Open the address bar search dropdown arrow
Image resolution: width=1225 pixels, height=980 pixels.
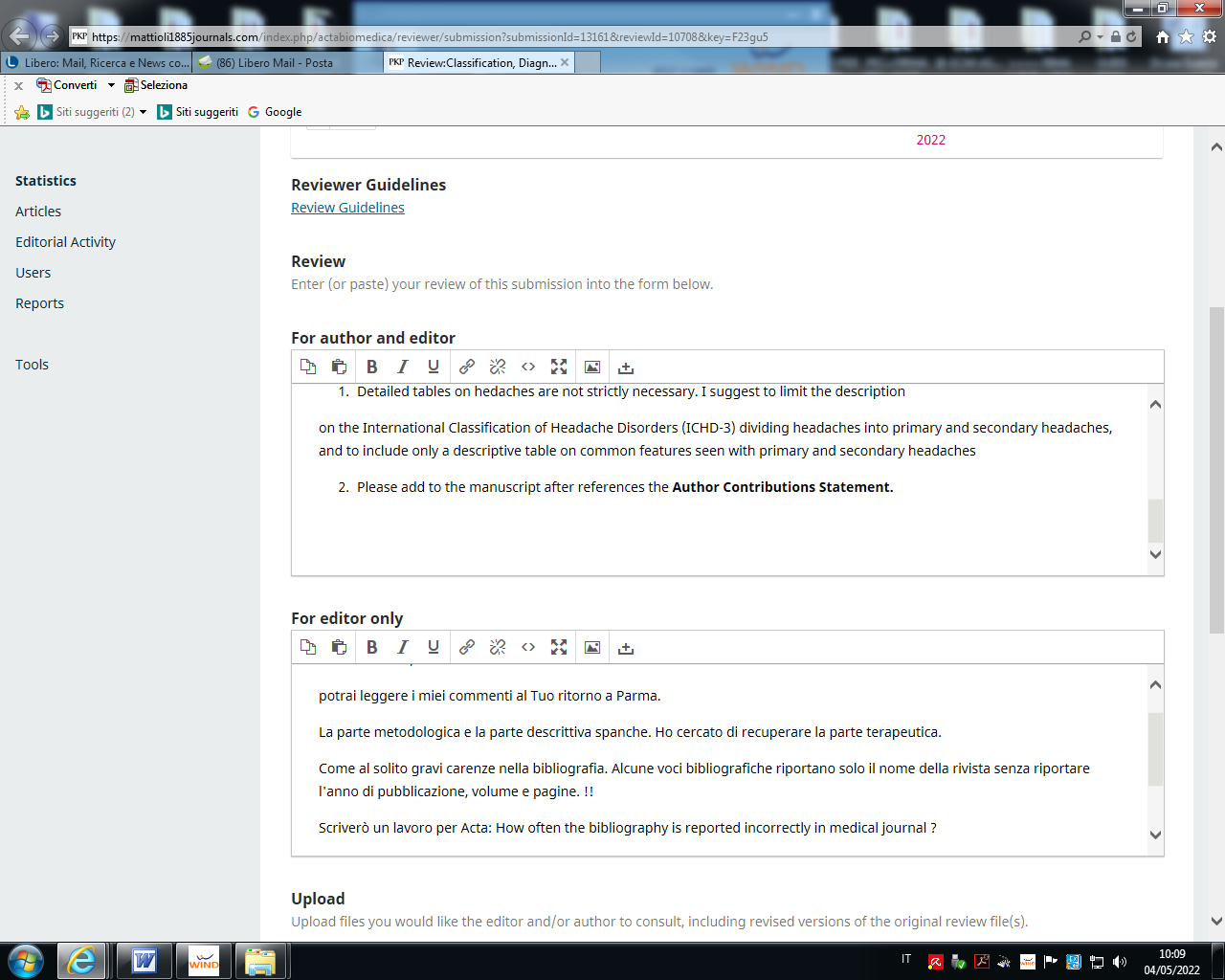(1101, 37)
